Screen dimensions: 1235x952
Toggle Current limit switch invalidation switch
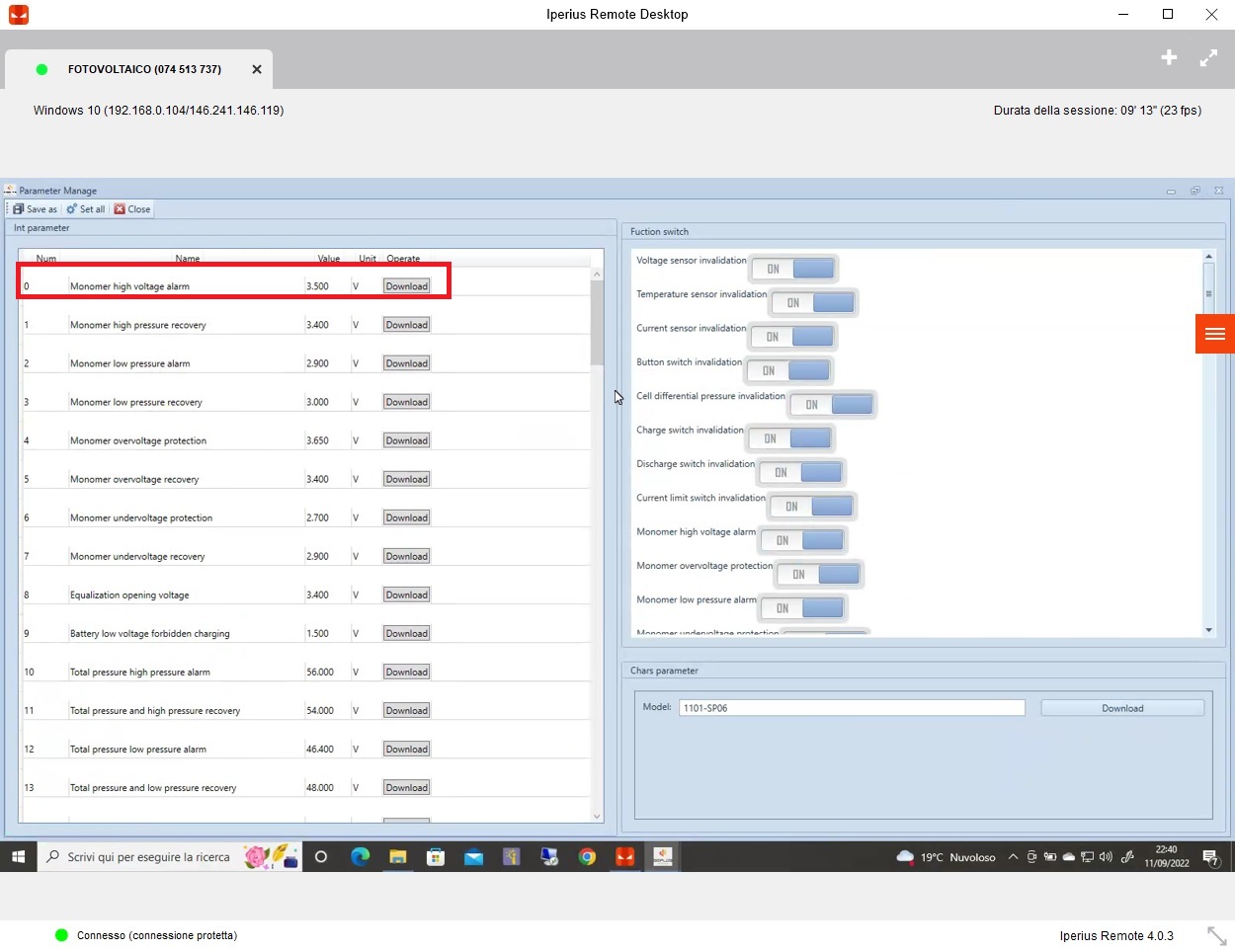(812, 507)
